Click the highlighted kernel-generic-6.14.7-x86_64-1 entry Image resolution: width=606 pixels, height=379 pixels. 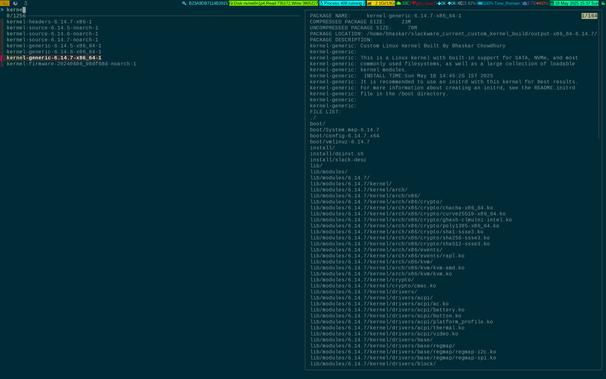(x=54, y=58)
